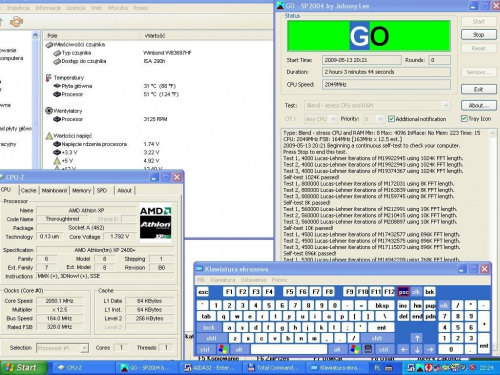500x375 pixels.
Task: Toggle the slk key on on-screen keyboard
Action: tap(416, 292)
